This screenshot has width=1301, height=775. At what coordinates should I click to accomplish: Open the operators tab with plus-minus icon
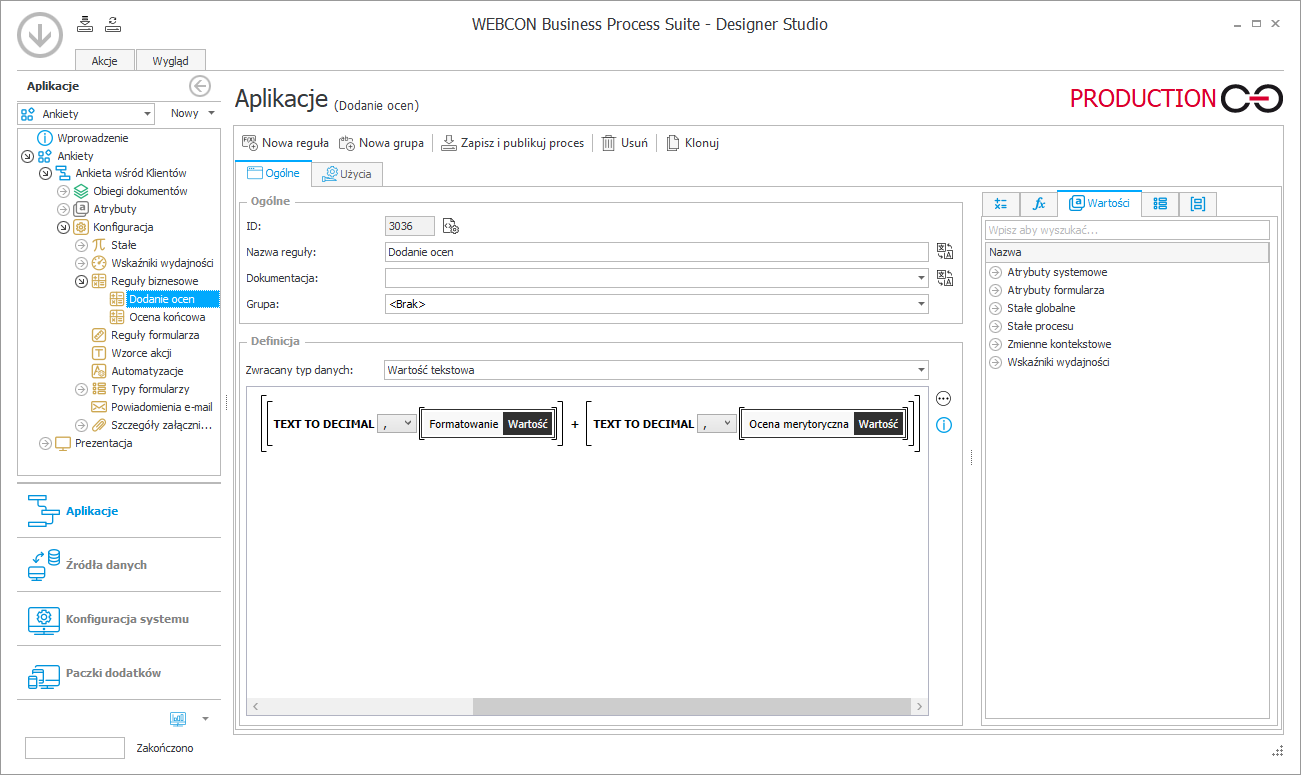click(1001, 204)
